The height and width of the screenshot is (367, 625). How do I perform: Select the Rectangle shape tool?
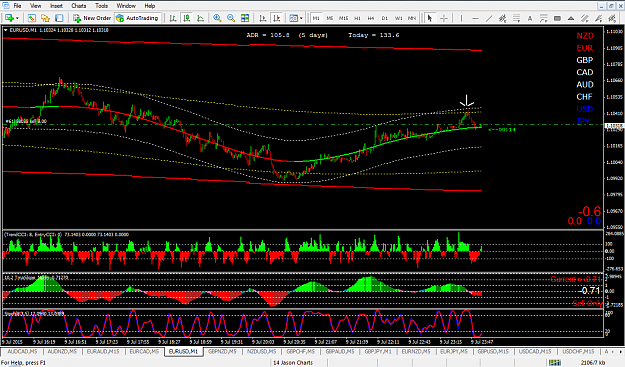point(557,18)
